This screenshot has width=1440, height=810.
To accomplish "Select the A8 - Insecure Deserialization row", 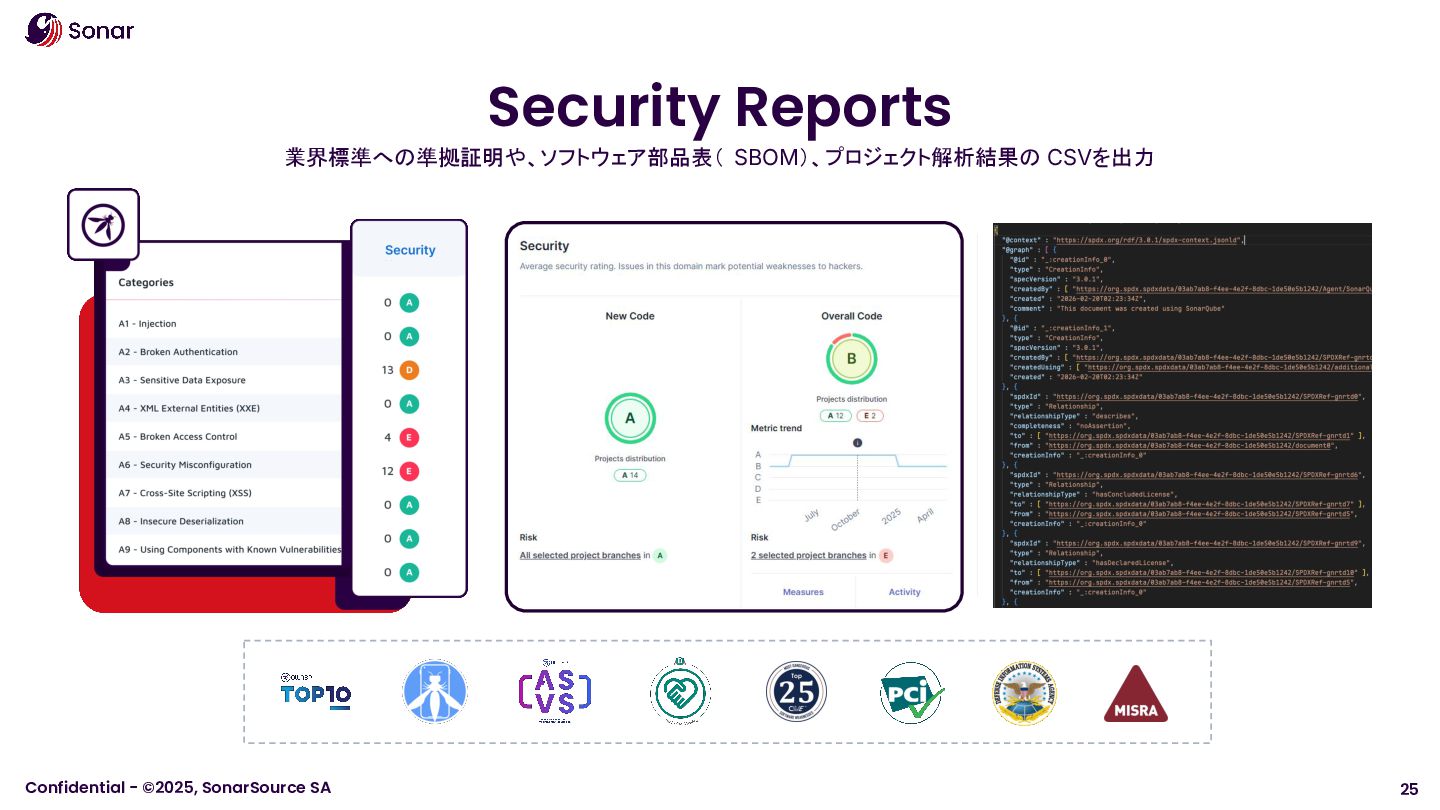I will coord(224,521).
